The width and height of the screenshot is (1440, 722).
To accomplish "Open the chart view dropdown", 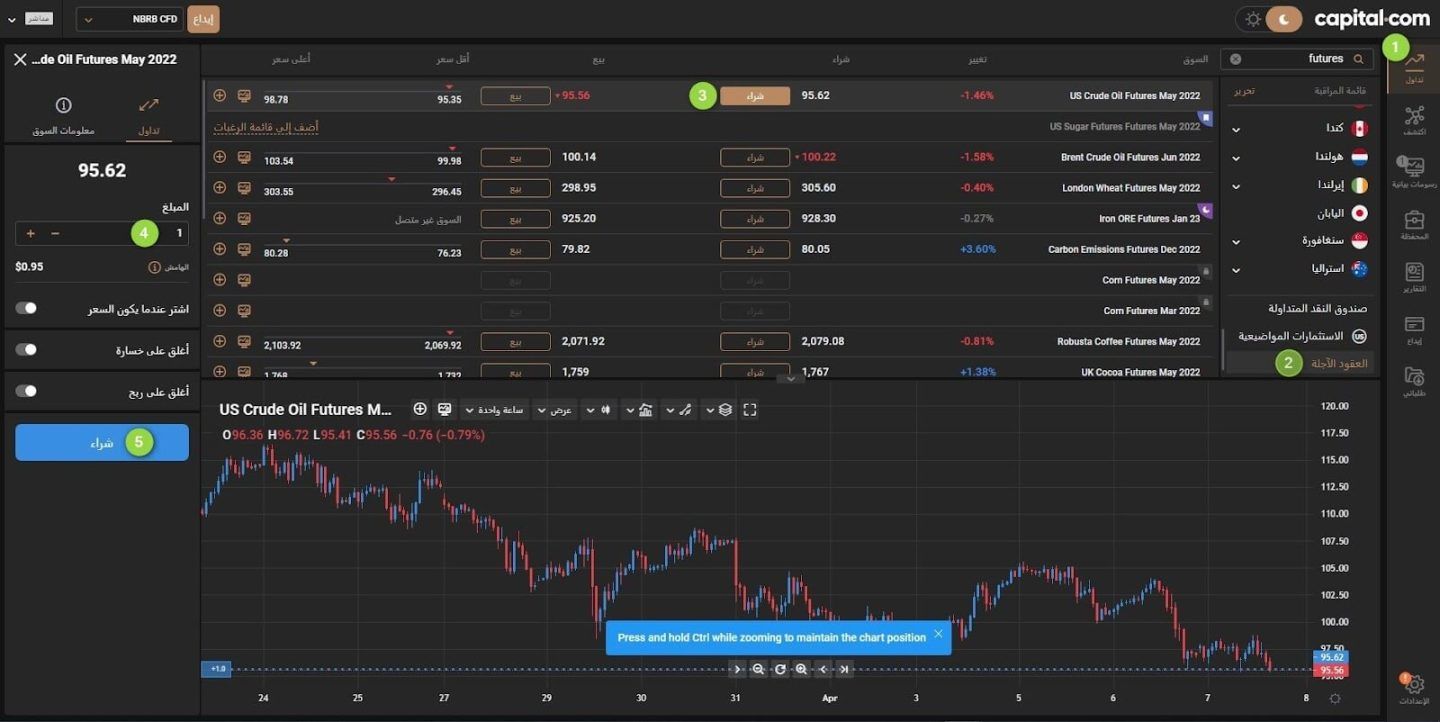I will 555,409.
